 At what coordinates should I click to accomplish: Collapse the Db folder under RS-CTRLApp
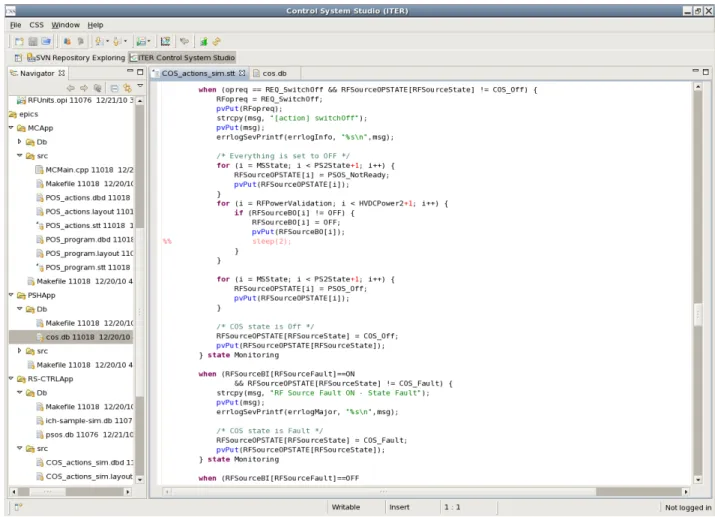click(20, 393)
